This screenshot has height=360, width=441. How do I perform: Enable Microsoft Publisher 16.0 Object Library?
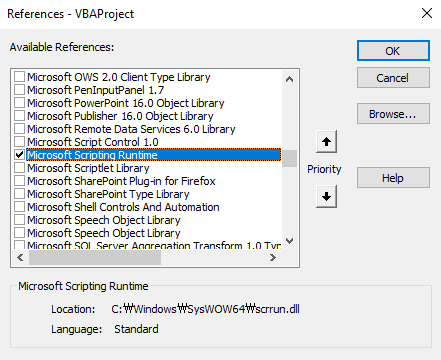[x=19, y=116]
